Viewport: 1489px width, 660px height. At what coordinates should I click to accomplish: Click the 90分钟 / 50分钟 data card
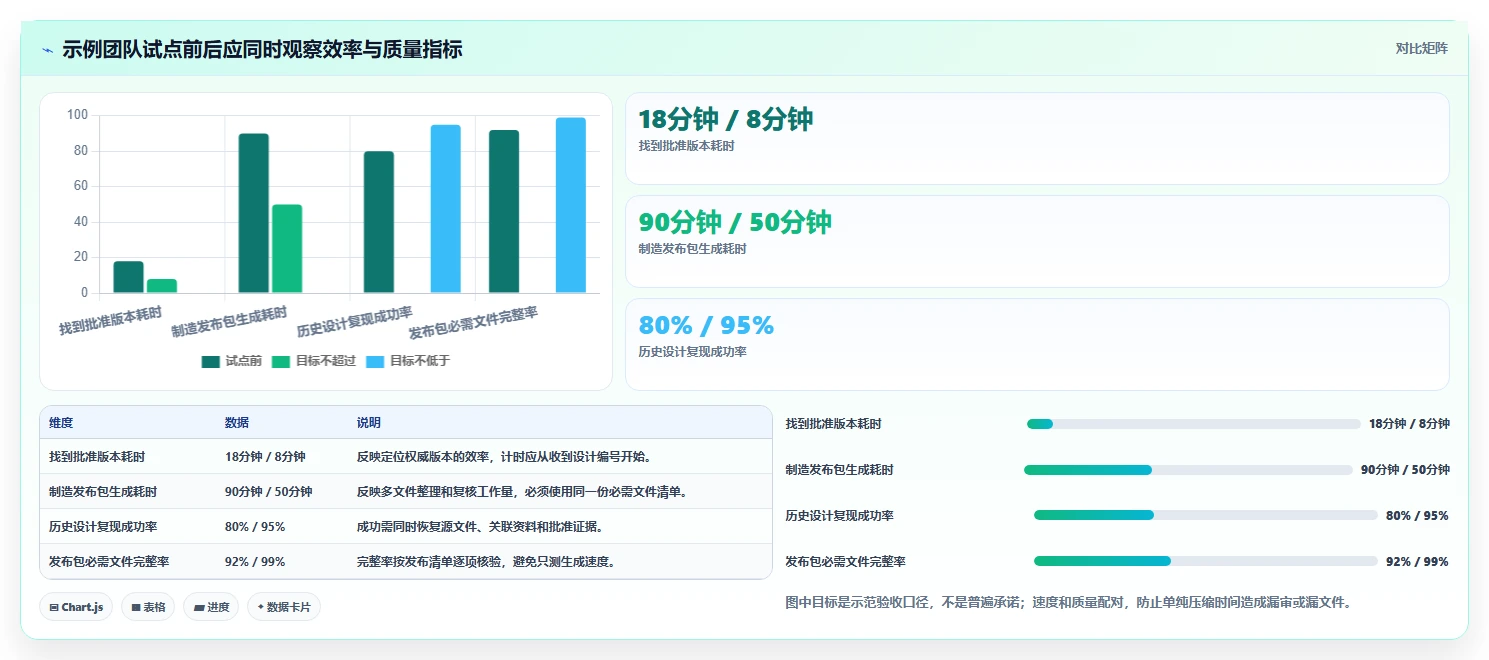(x=1037, y=242)
